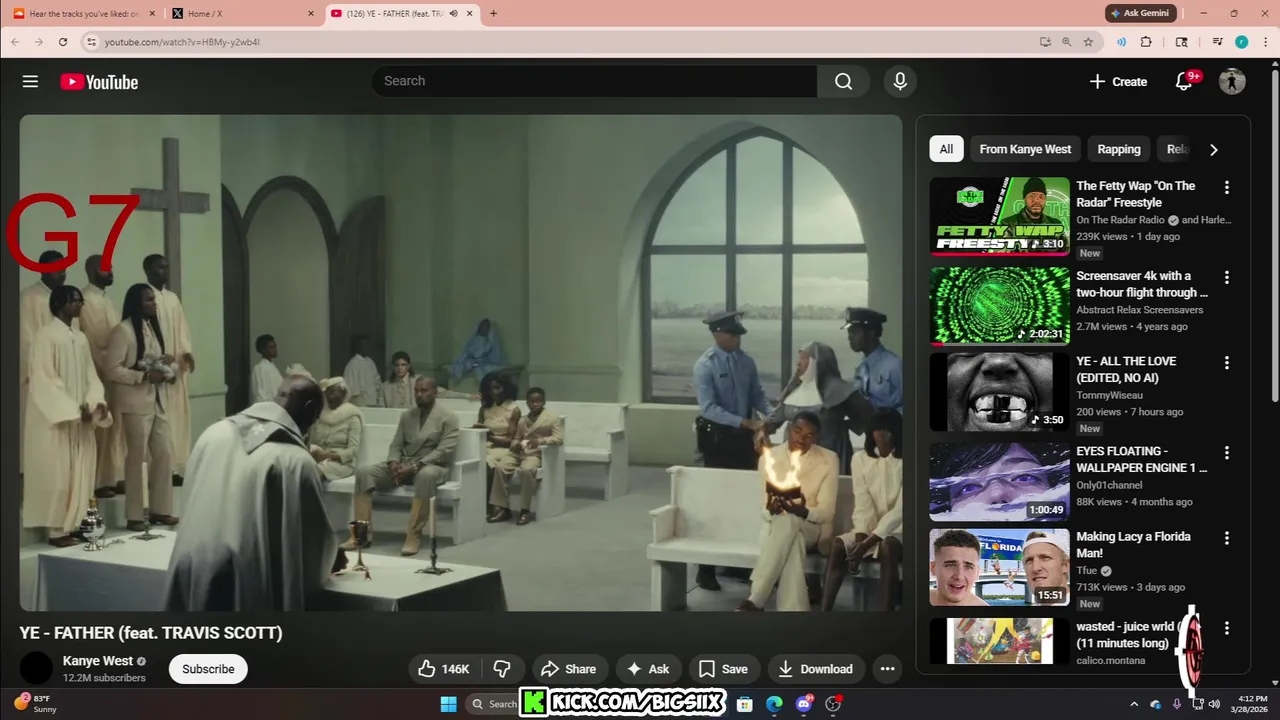Image resolution: width=1280 pixels, height=720 pixels.
Task: Subscribe to Kanye West channel
Action: coord(208,669)
